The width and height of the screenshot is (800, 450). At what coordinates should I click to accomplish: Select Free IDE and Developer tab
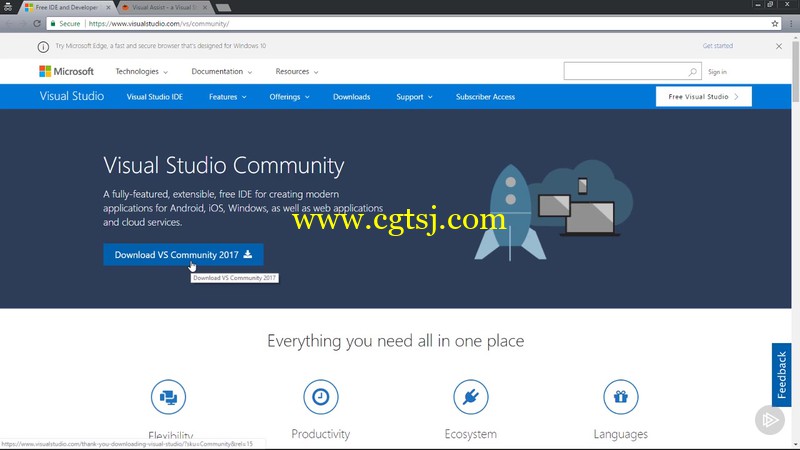(66, 8)
